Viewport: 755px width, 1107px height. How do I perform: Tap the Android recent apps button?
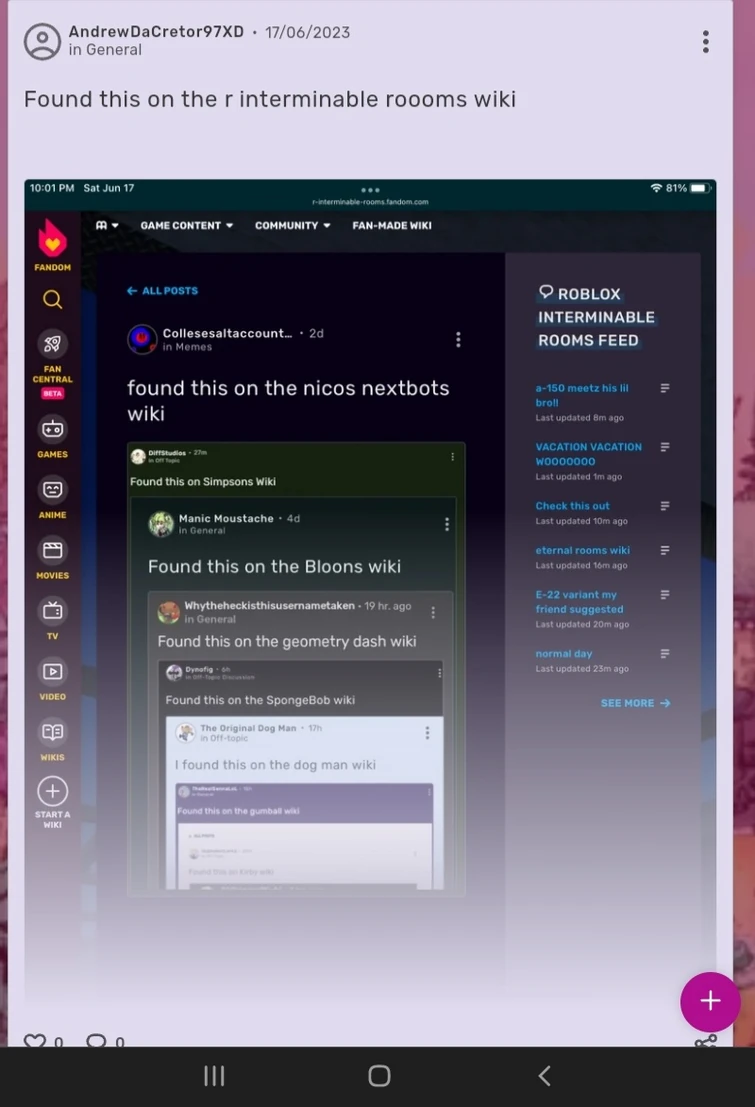point(214,1075)
